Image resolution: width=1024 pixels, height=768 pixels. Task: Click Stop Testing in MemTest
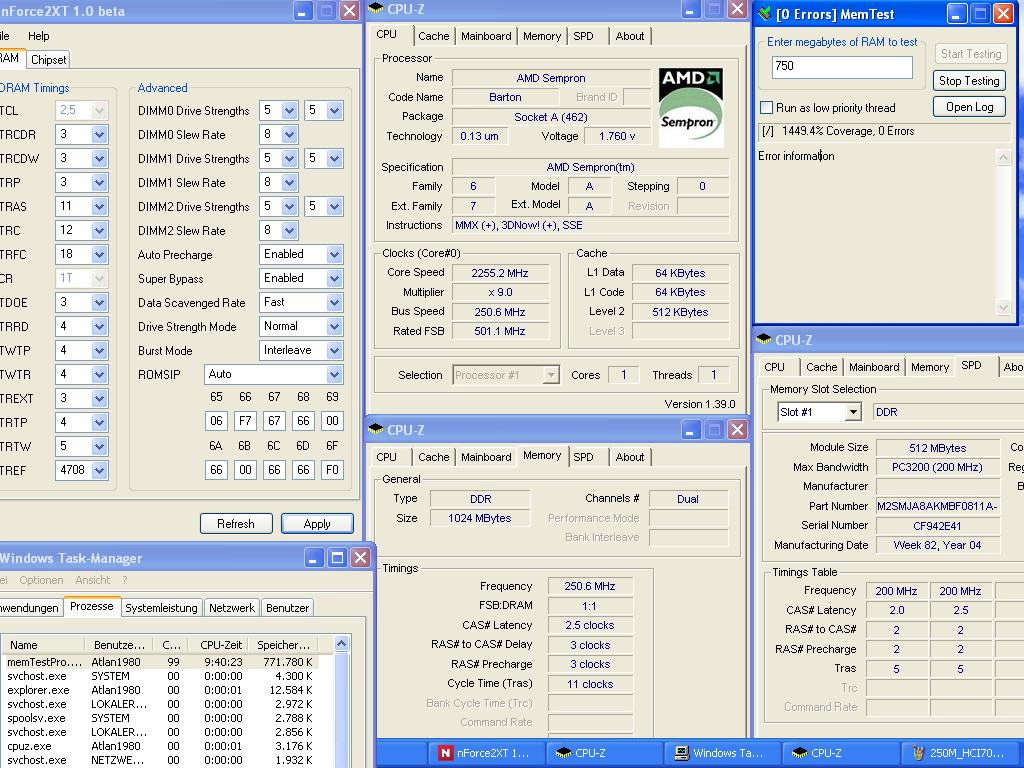[969, 80]
